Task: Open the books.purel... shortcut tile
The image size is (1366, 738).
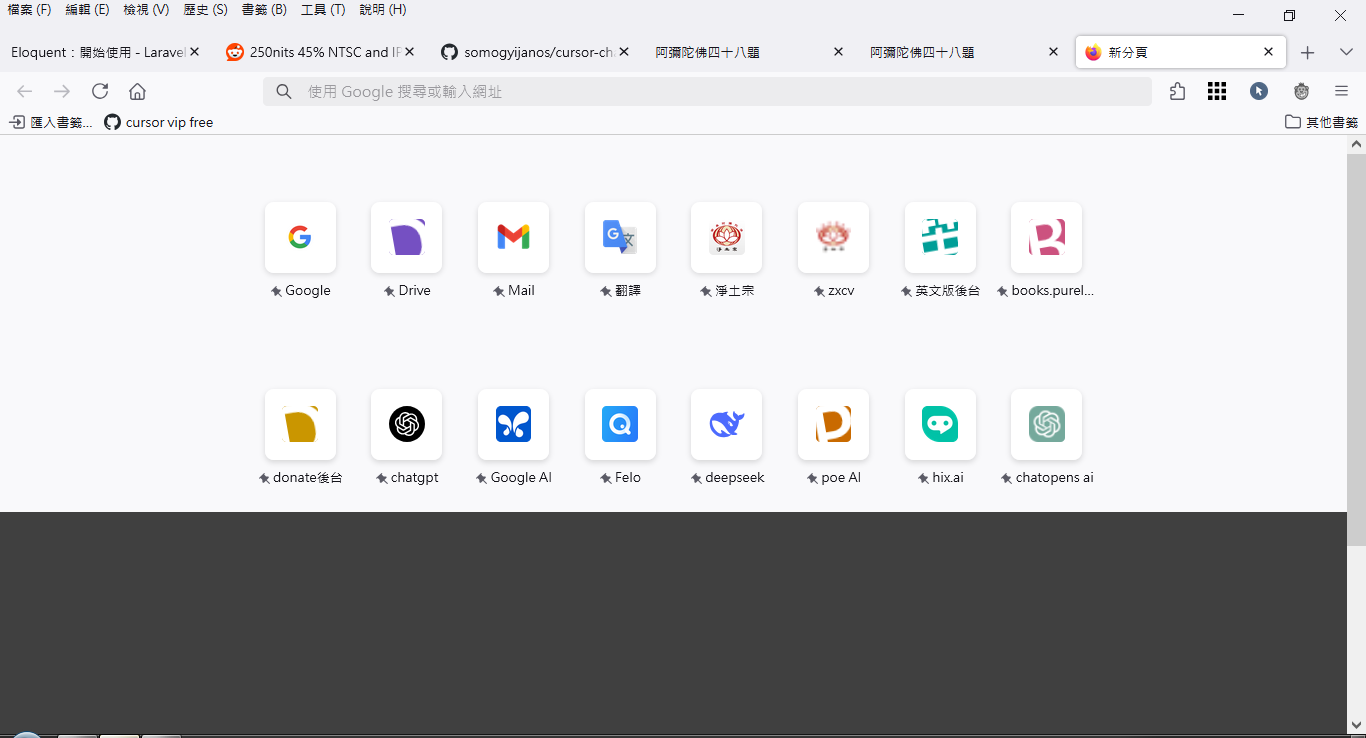Action: tap(1047, 238)
